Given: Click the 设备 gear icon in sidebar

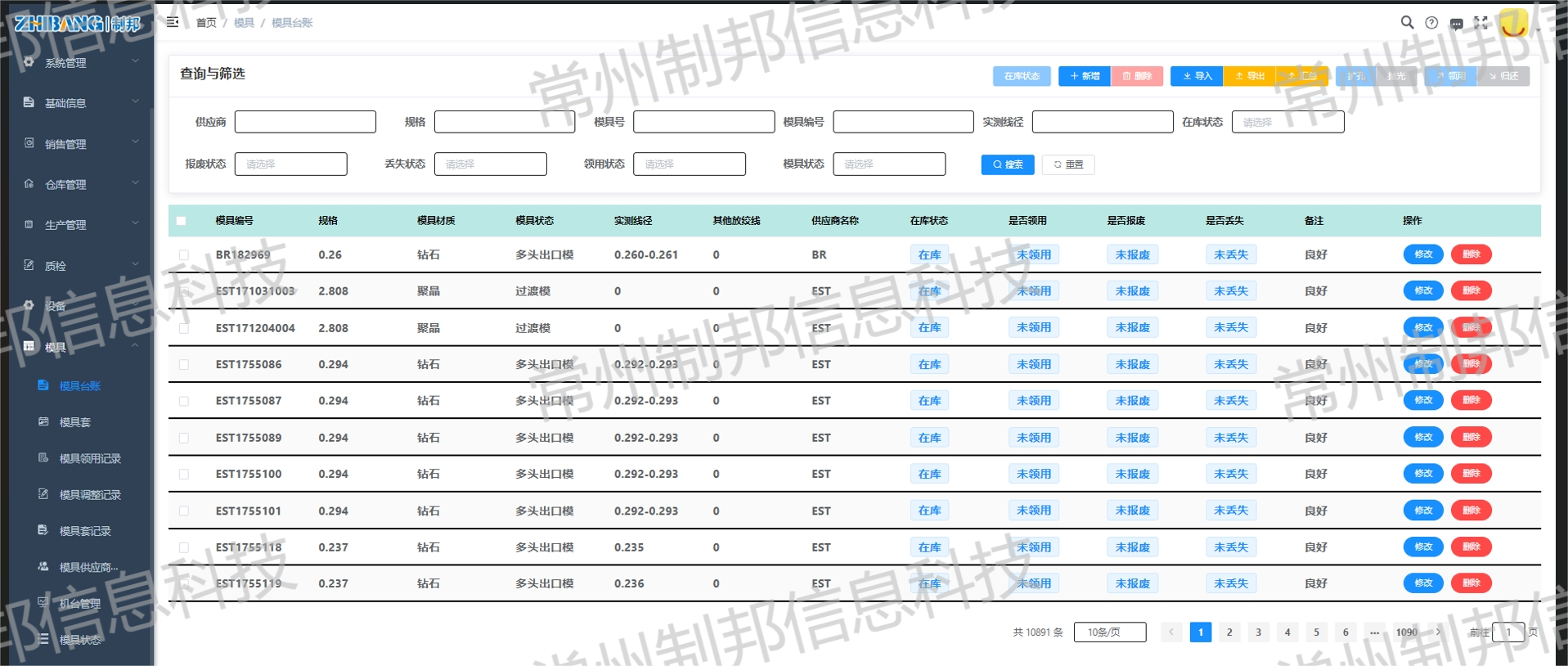Looking at the screenshot, I should [x=29, y=305].
